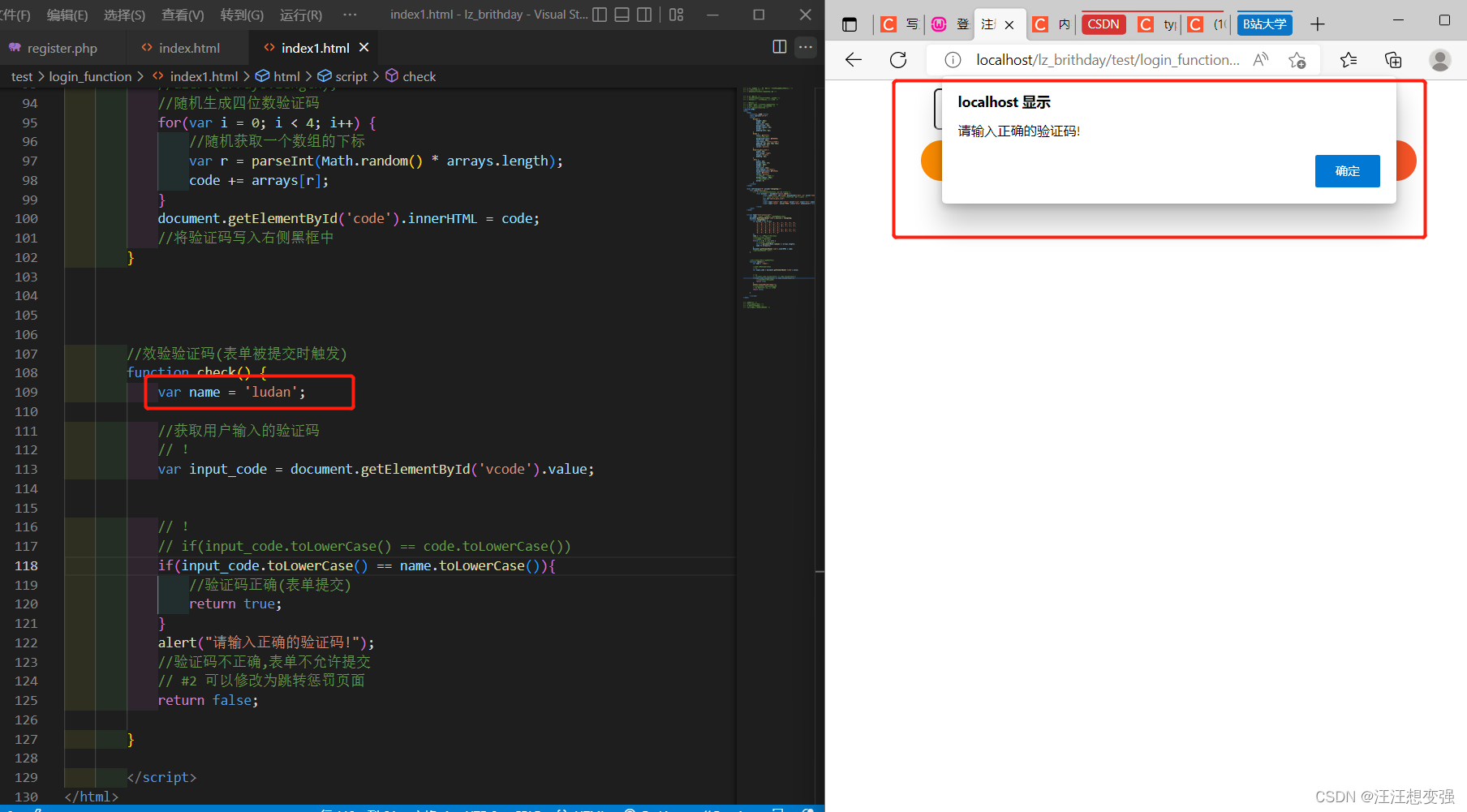The width and height of the screenshot is (1467, 812).
Task: Switch to the CSDN '(1' browser tab
Action: [x=1207, y=24]
